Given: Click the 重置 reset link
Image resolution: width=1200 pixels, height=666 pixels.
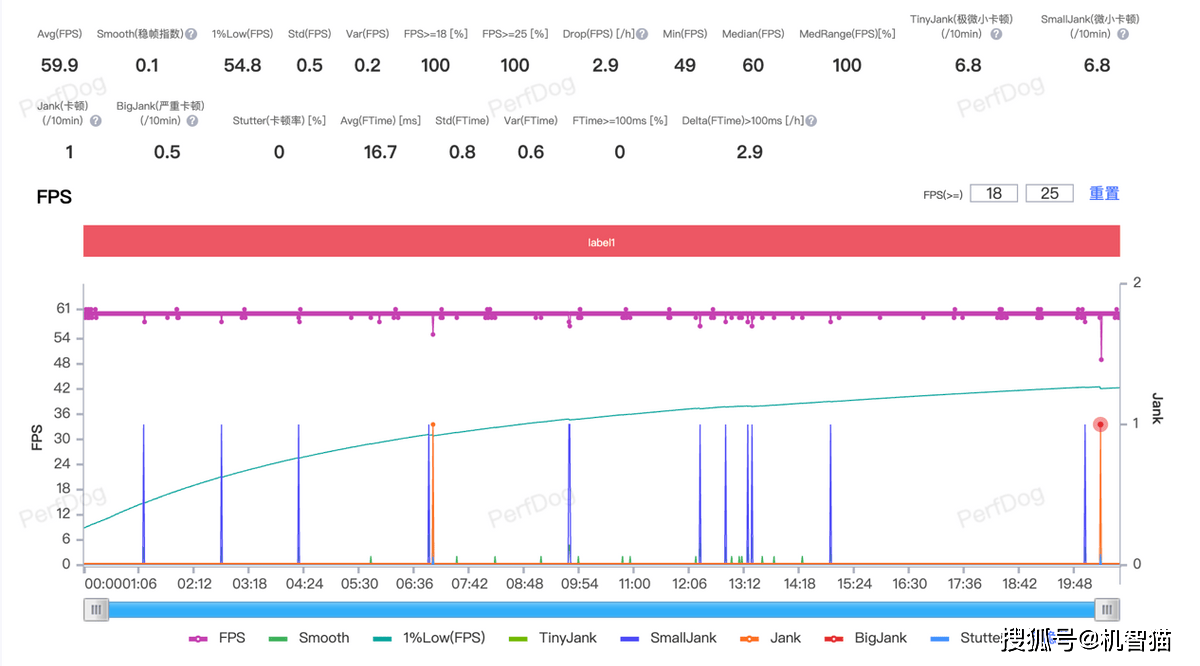Looking at the screenshot, I should coord(1104,193).
